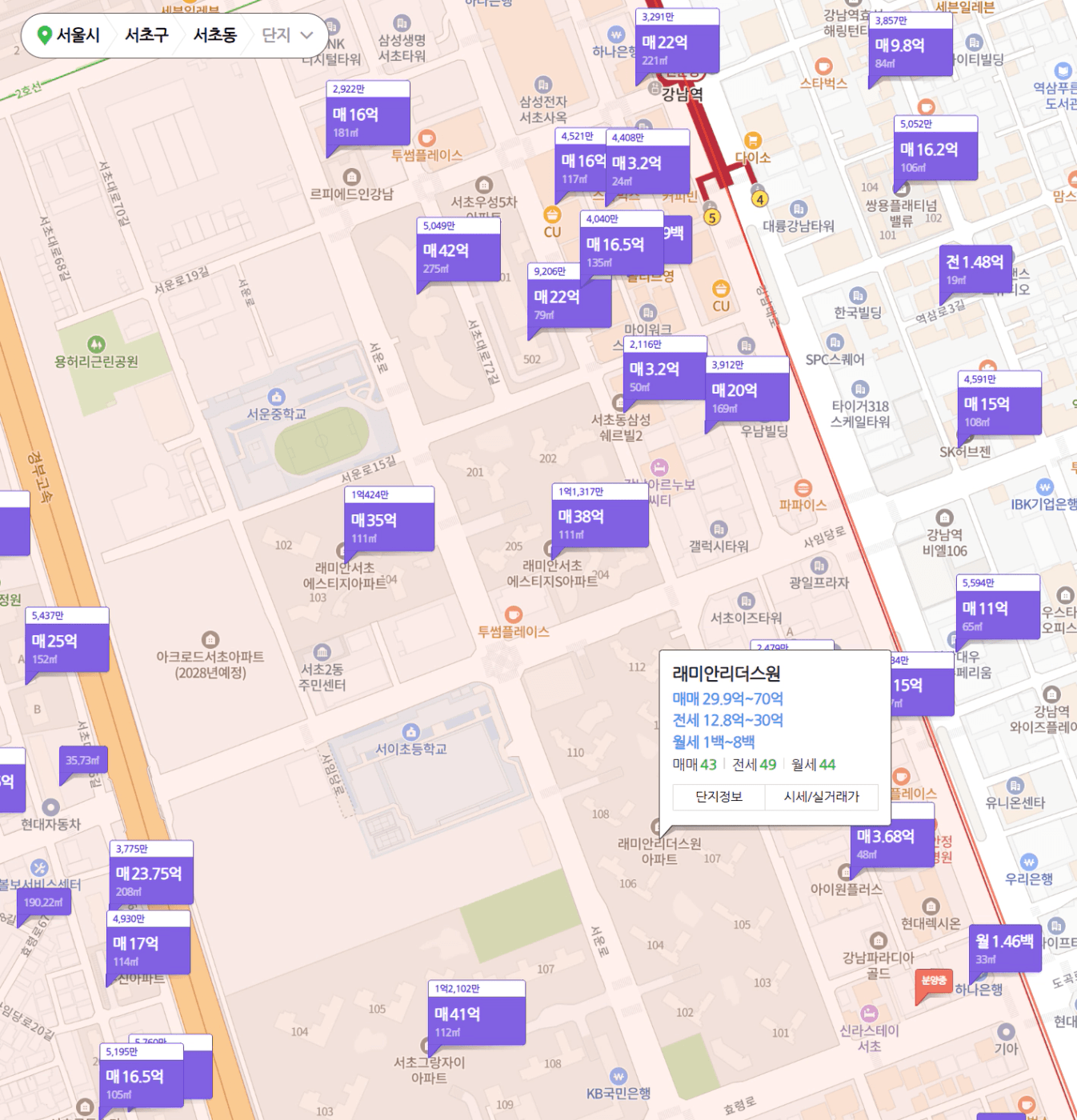Select the 매 23.75억 208㎡ listing marker

tap(151, 873)
